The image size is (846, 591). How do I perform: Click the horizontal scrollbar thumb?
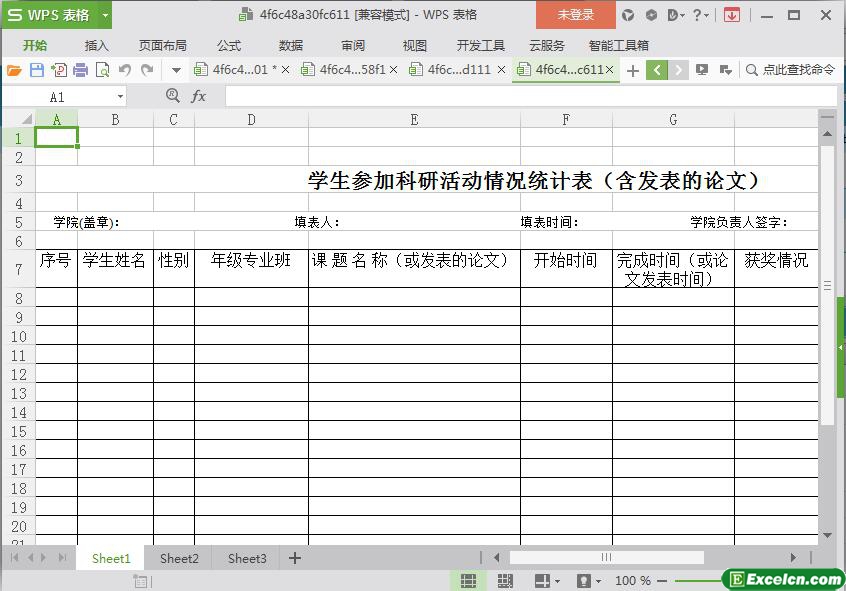pos(606,557)
